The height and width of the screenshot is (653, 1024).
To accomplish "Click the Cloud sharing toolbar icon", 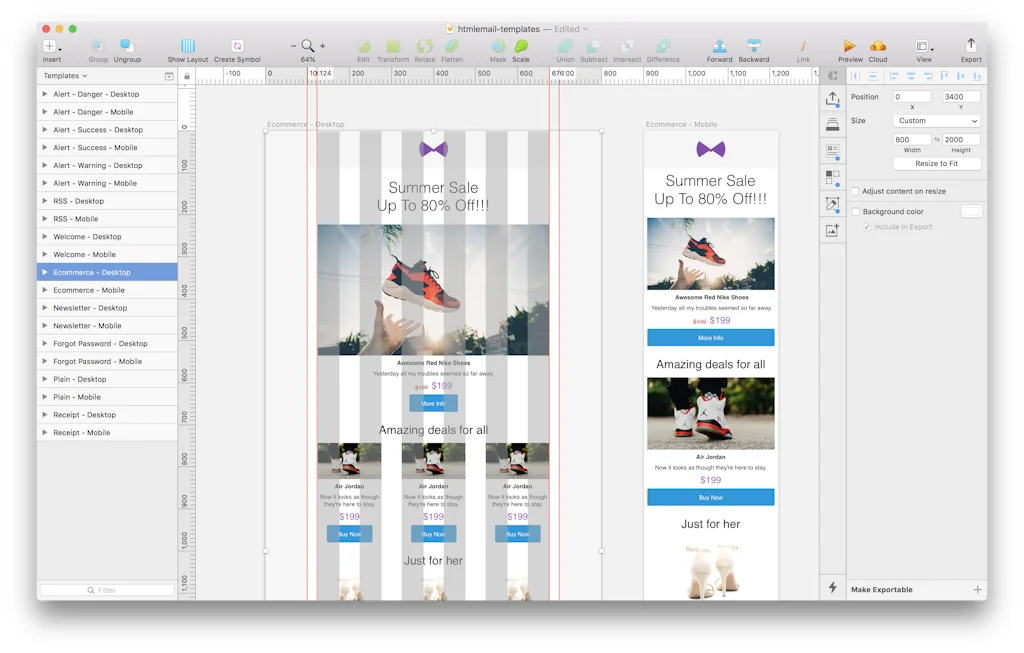I will [x=878, y=46].
